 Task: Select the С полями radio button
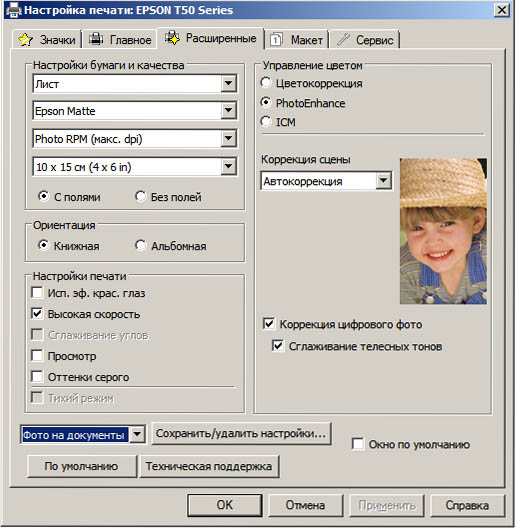(43, 196)
